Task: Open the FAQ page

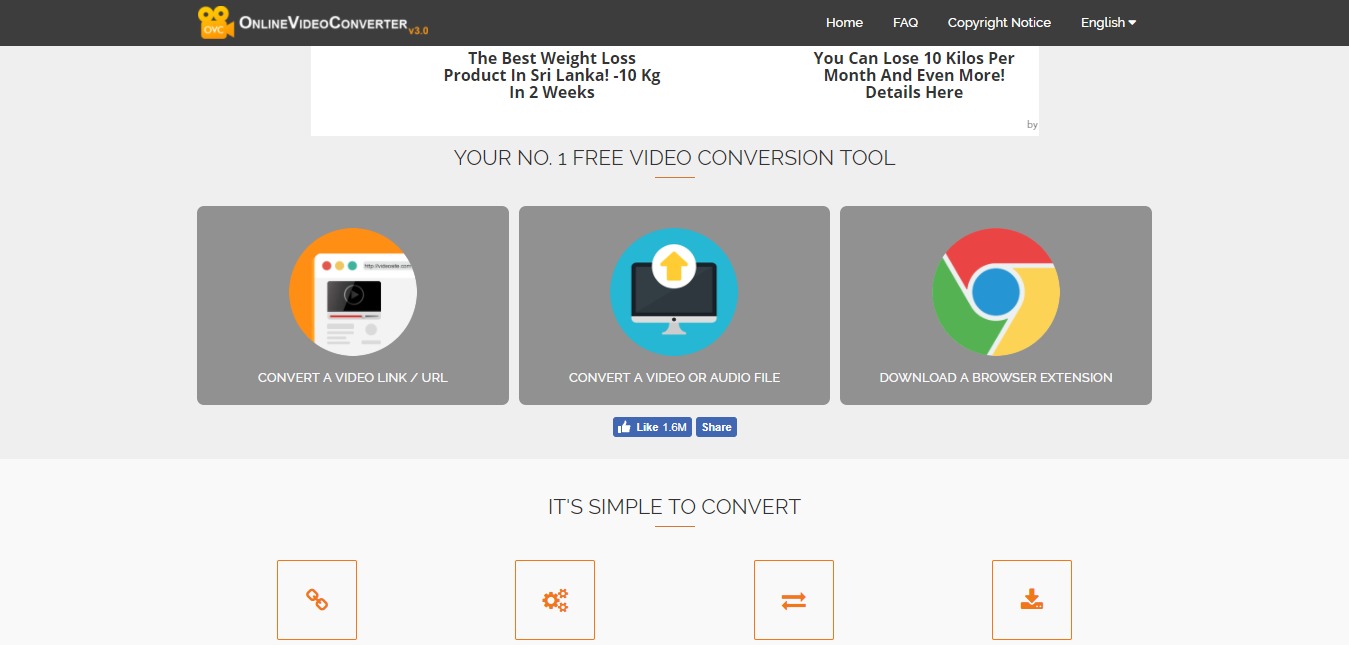Action: click(x=904, y=21)
